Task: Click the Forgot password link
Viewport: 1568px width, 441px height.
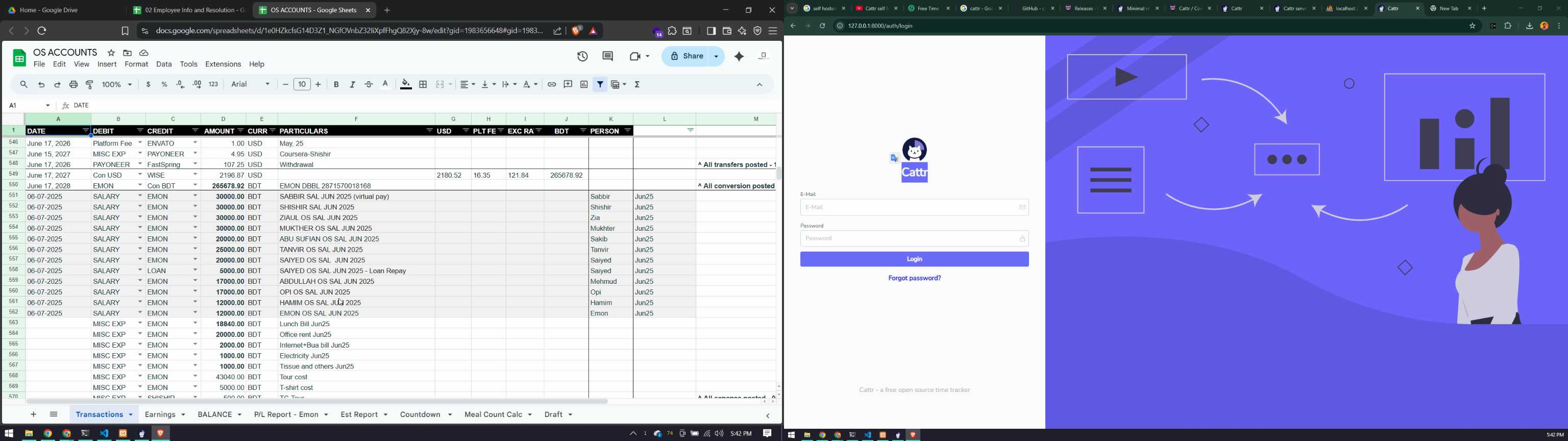Action: 914,278
